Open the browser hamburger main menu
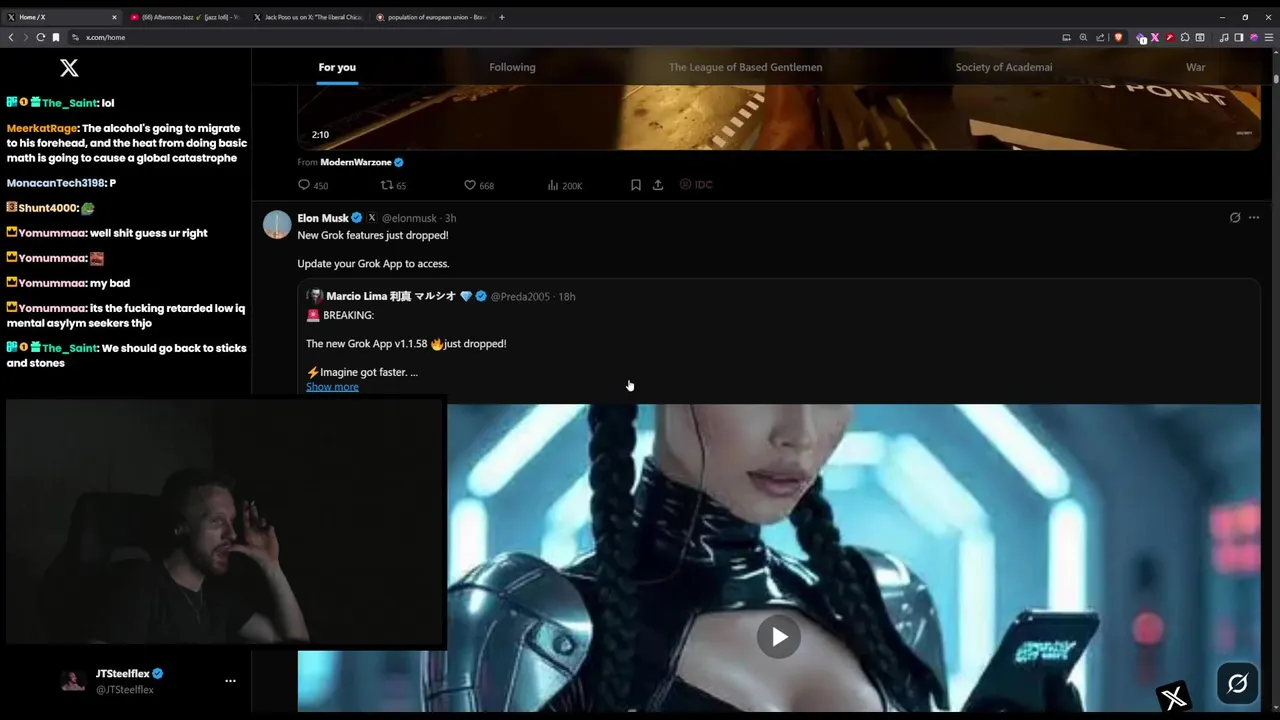Image resolution: width=1280 pixels, height=720 pixels. click(x=1269, y=37)
